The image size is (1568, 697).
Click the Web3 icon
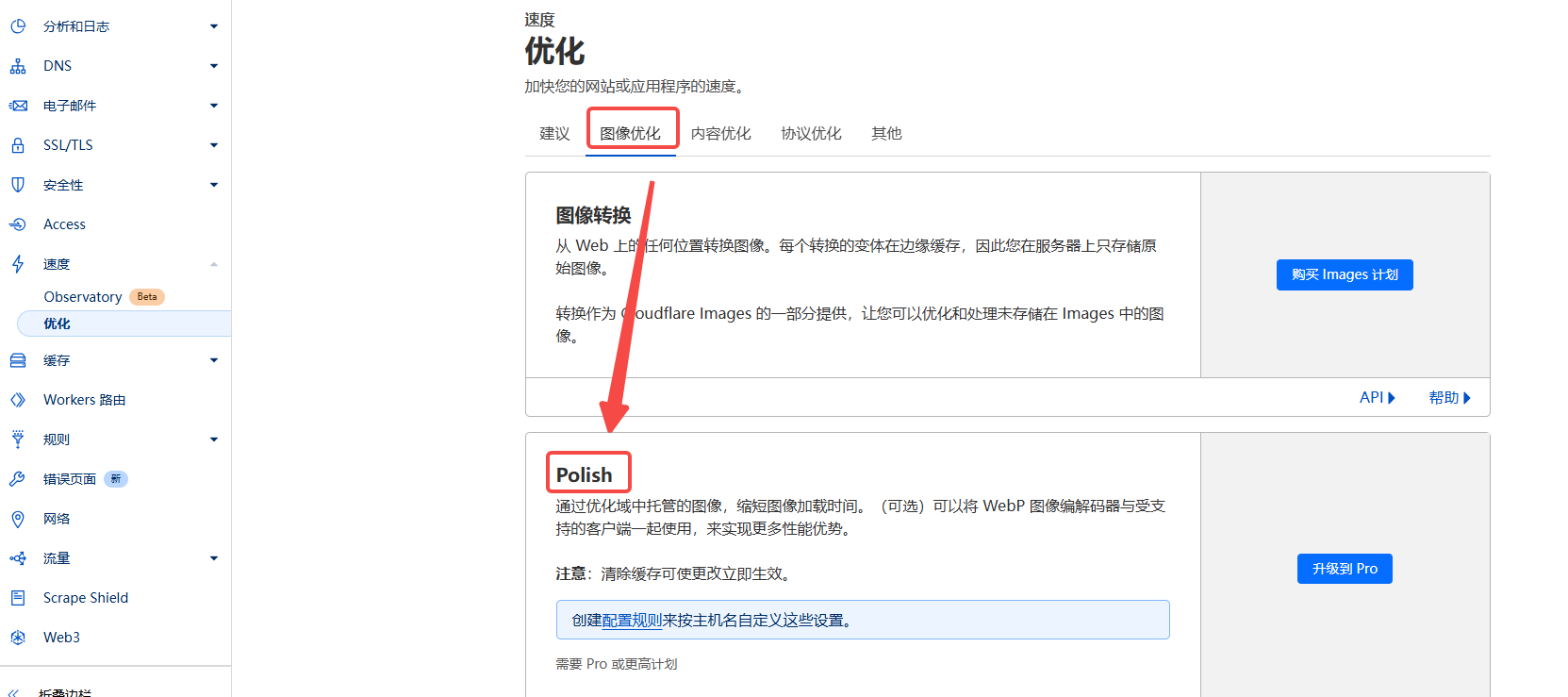(x=18, y=638)
